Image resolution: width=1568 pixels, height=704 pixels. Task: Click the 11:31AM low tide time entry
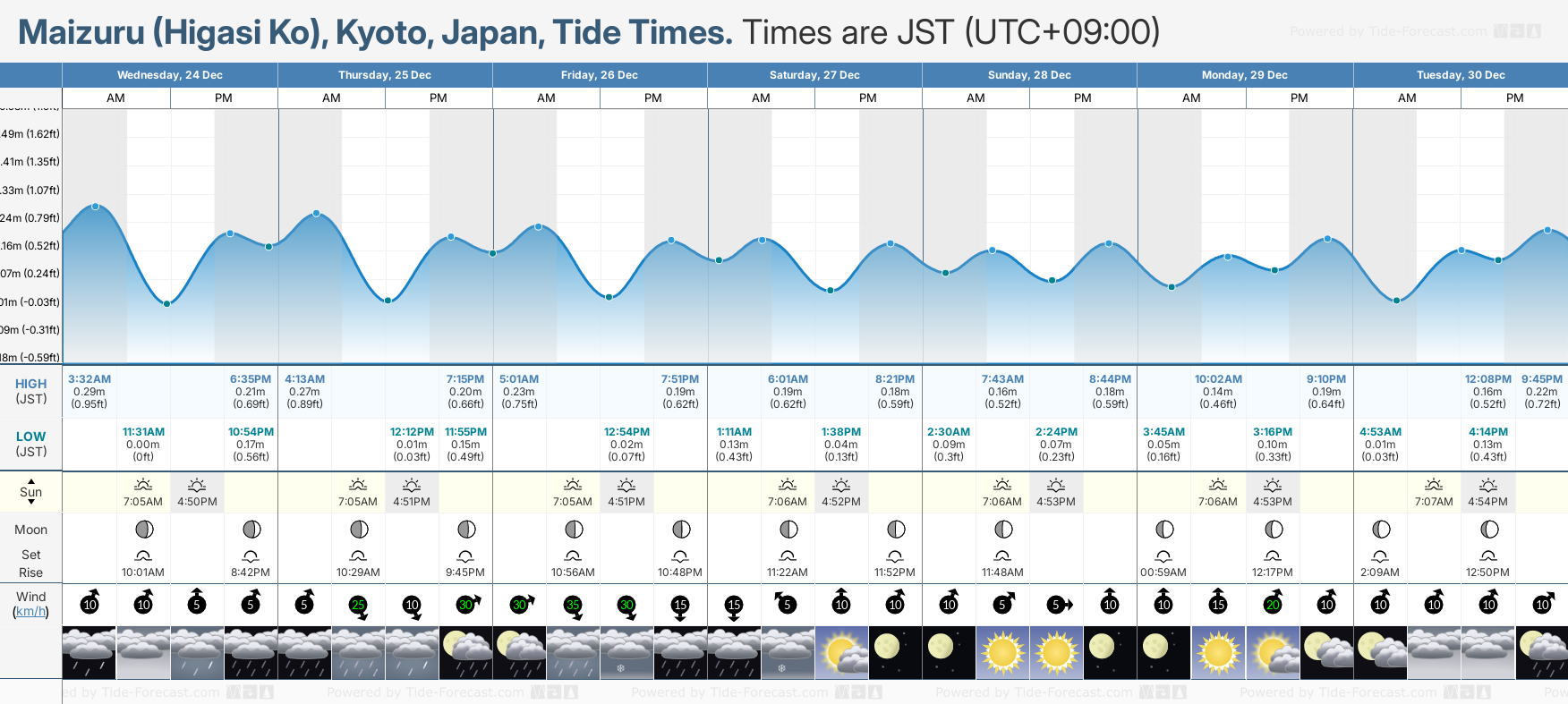(x=143, y=432)
